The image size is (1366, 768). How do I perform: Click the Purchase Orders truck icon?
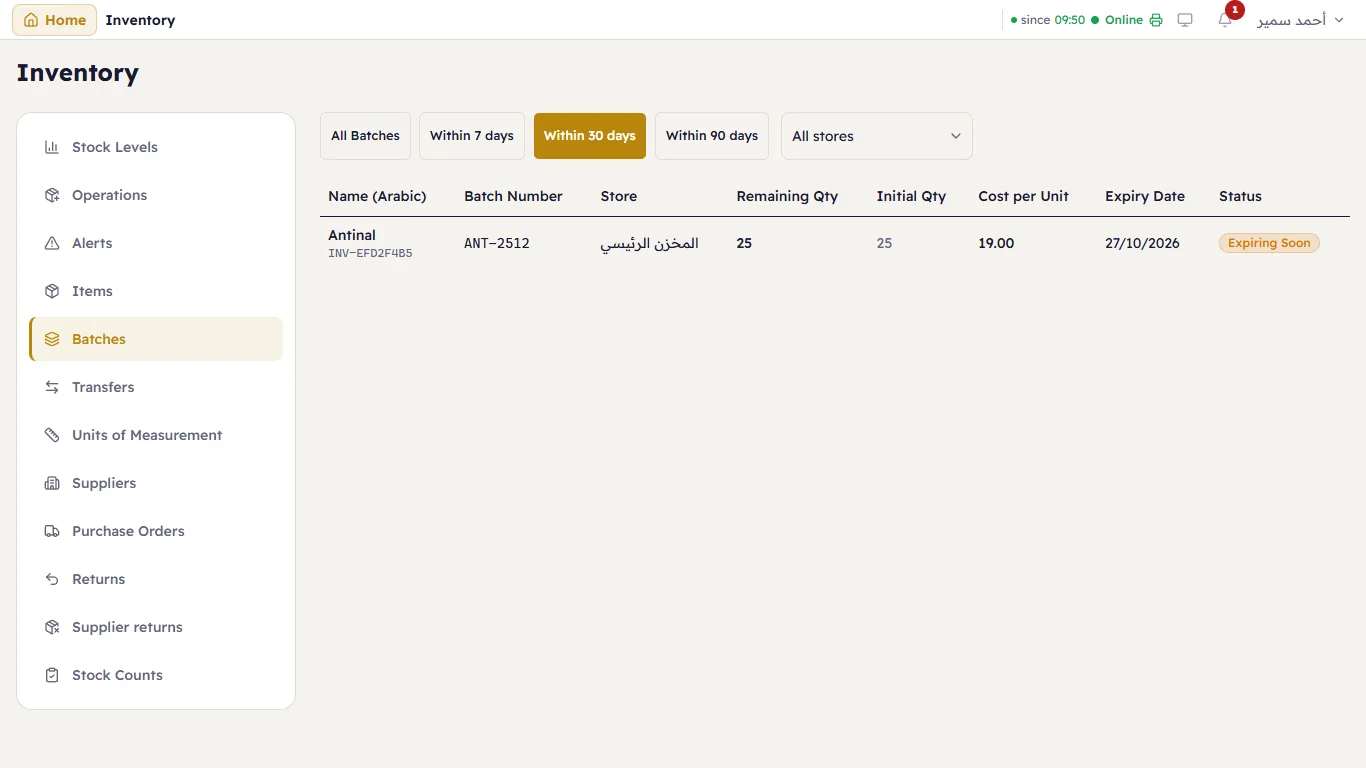[x=52, y=531]
